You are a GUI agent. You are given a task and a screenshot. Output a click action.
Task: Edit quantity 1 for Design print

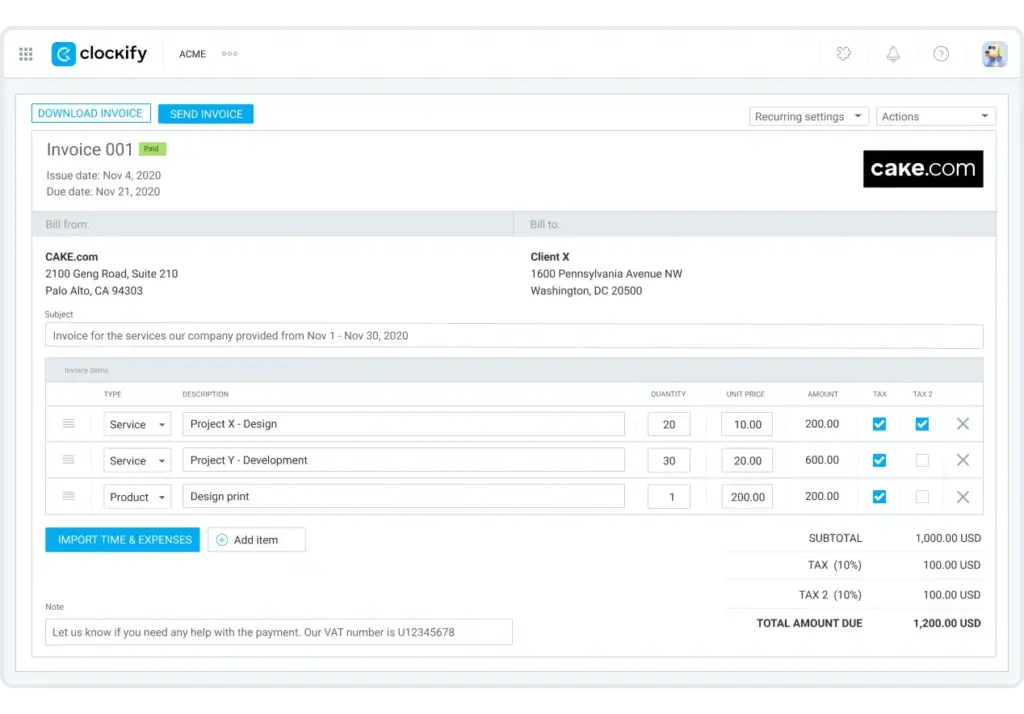tap(669, 497)
